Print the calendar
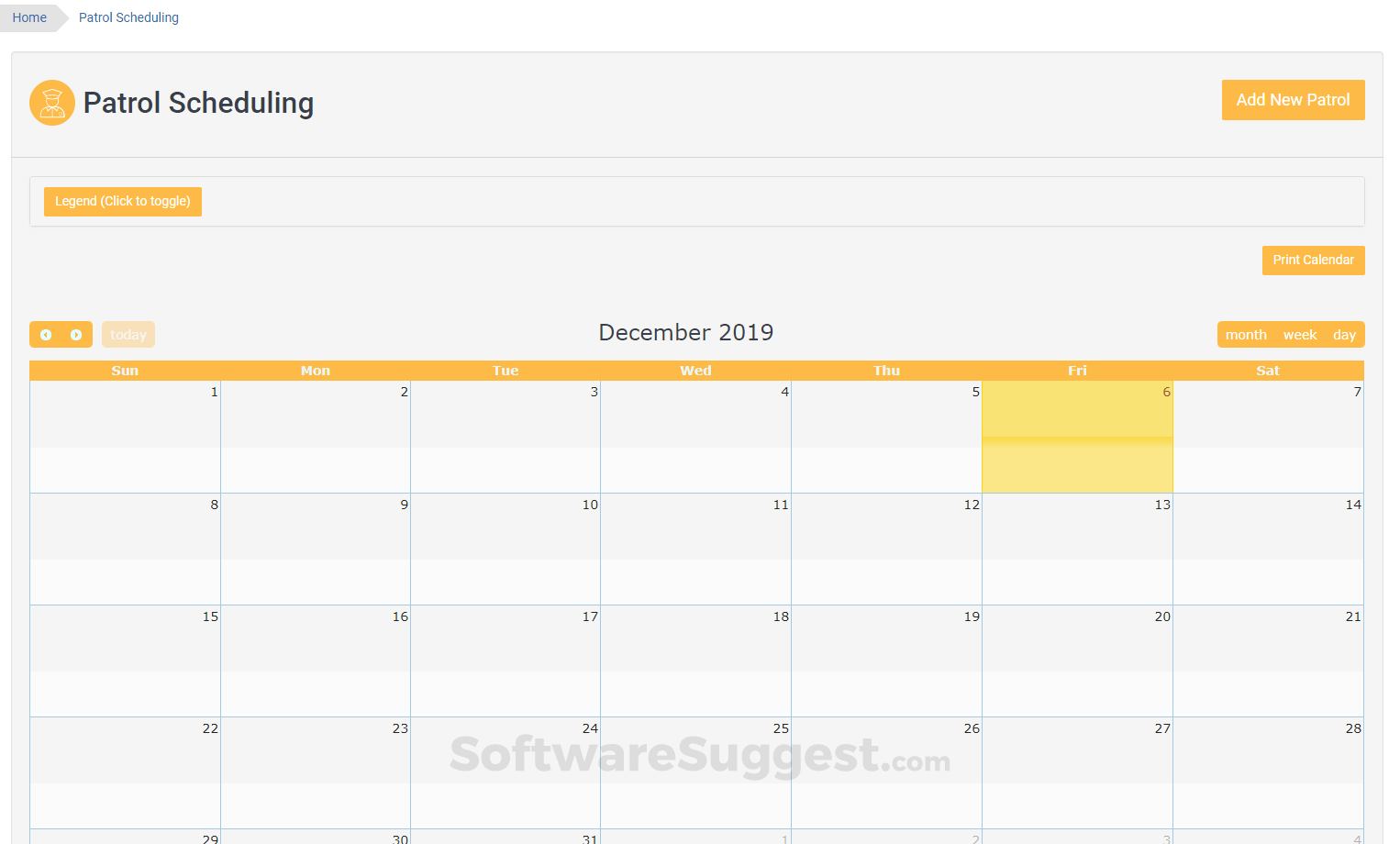This screenshot has width=1400, height=844. click(1313, 261)
